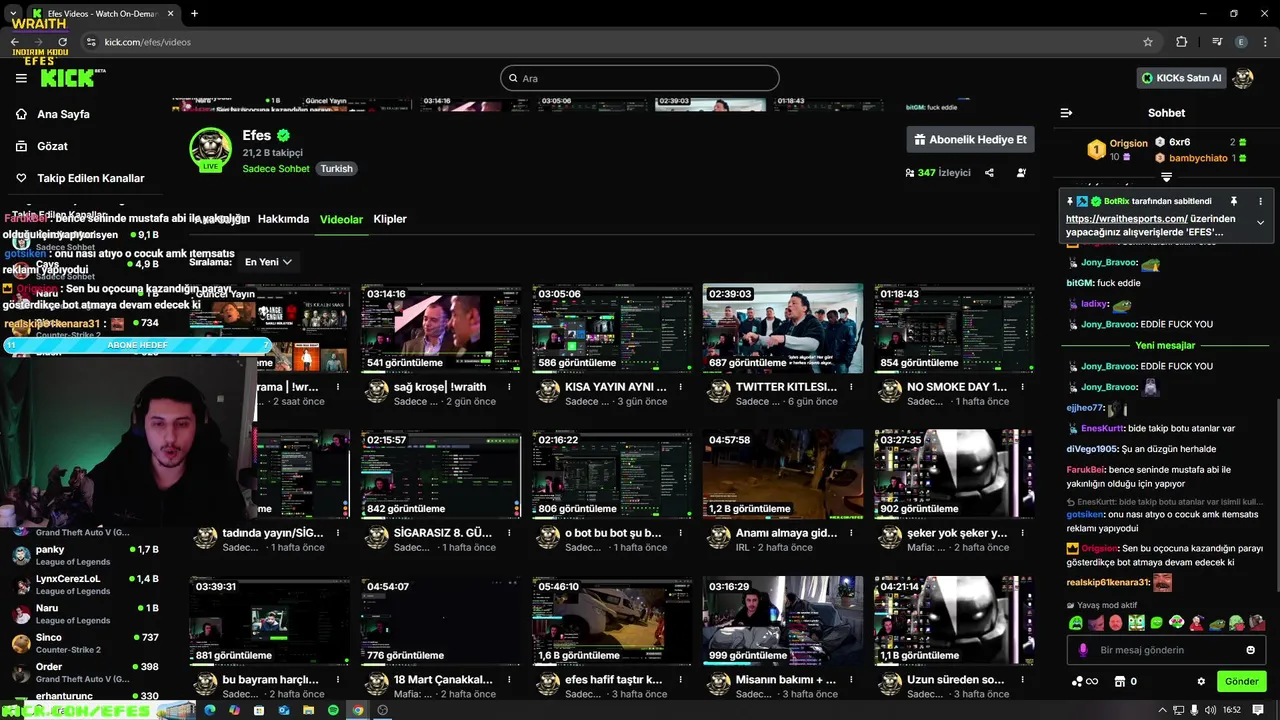This screenshot has height=720, width=1280.
Task: Open options for 'TWITTER KITLESI' video
Action: point(852,387)
